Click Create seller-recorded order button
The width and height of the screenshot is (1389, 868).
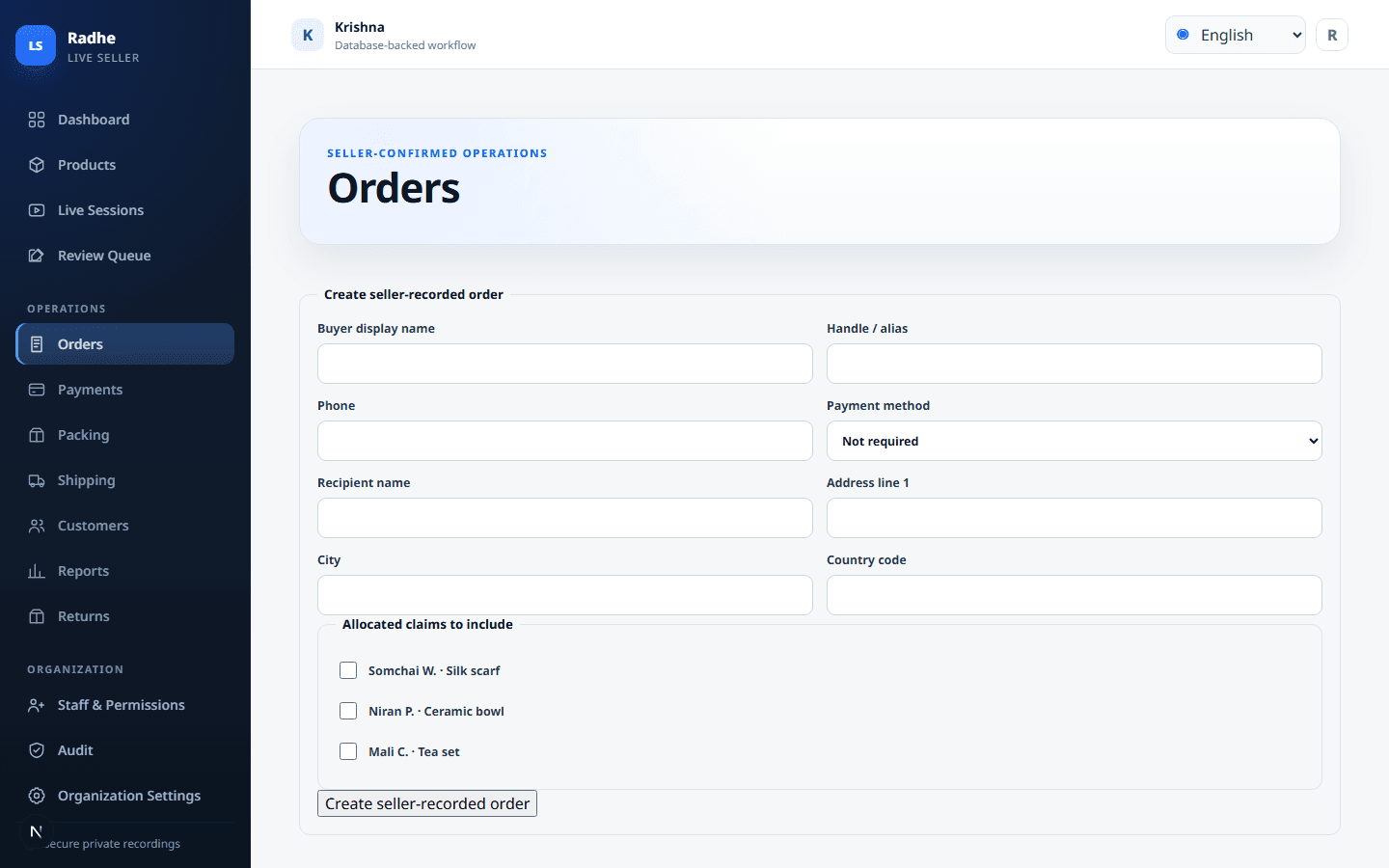427,803
